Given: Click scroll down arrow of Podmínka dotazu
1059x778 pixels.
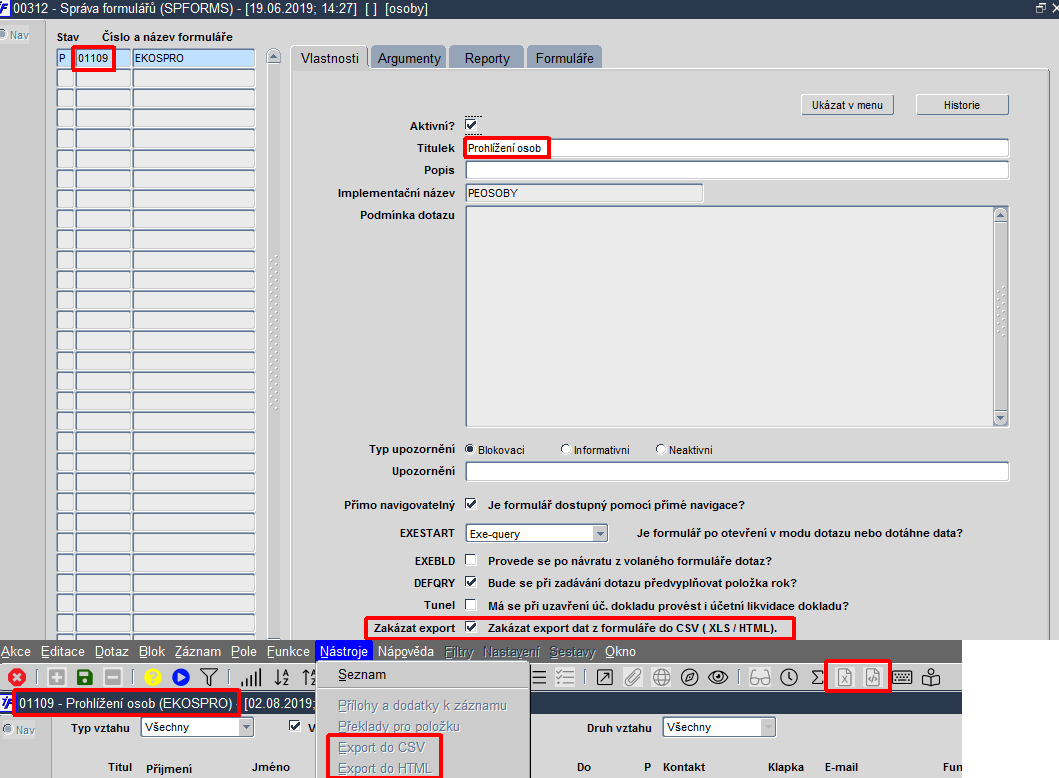Looking at the screenshot, I should (1001, 419).
